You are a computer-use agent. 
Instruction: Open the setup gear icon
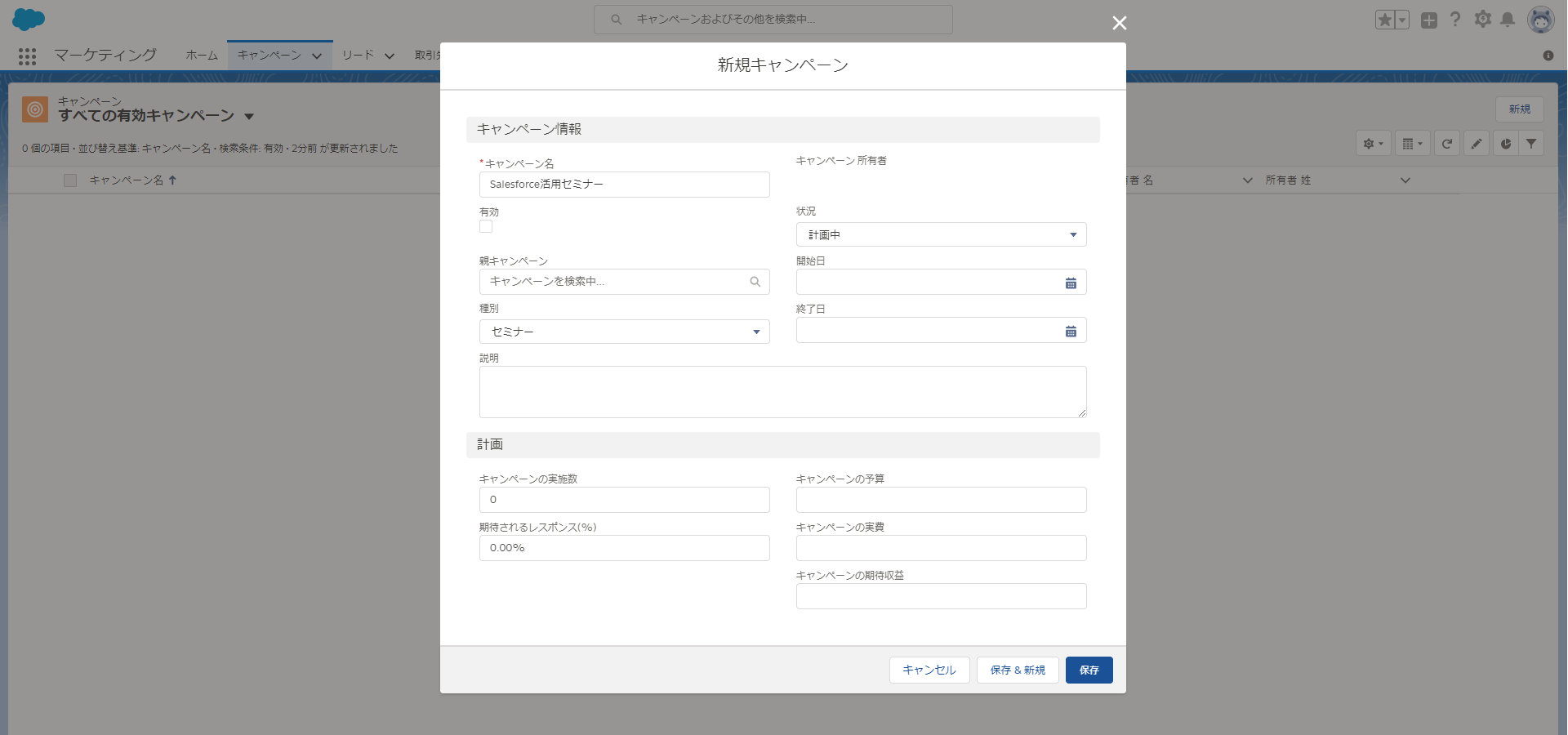[1482, 20]
